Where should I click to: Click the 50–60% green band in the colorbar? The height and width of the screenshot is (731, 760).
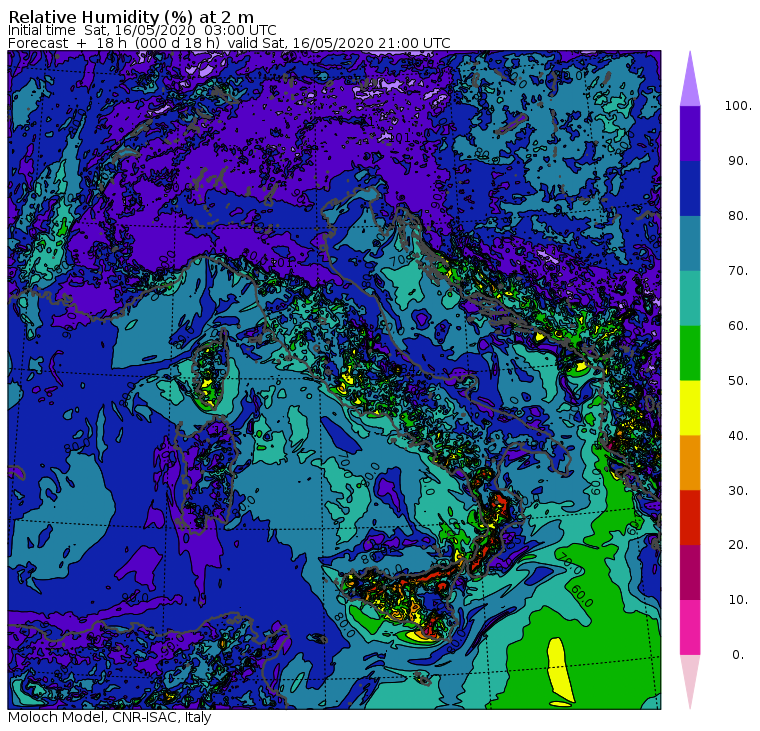[x=690, y=353]
